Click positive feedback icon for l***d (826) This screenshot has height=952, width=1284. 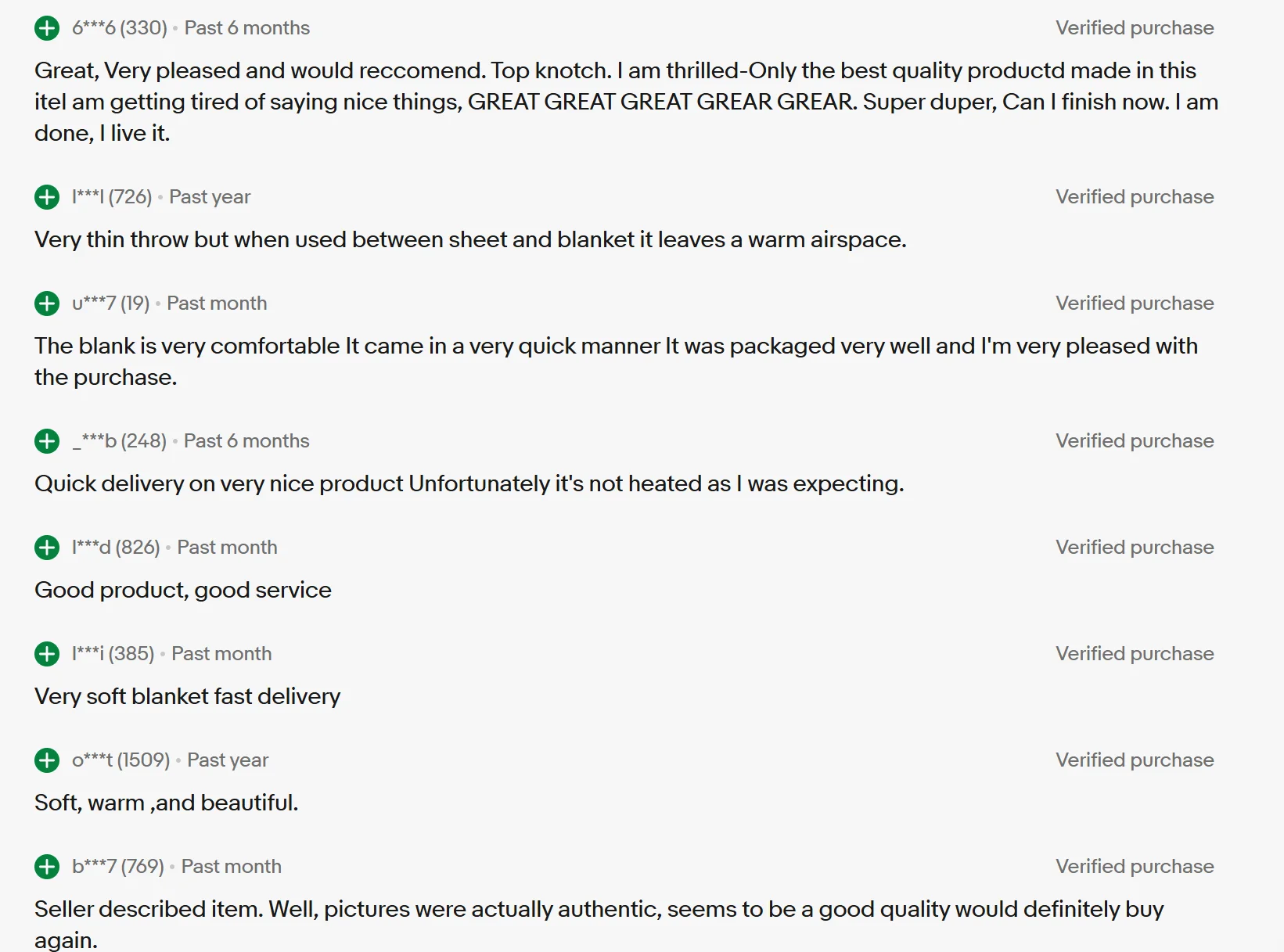(47, 548)
